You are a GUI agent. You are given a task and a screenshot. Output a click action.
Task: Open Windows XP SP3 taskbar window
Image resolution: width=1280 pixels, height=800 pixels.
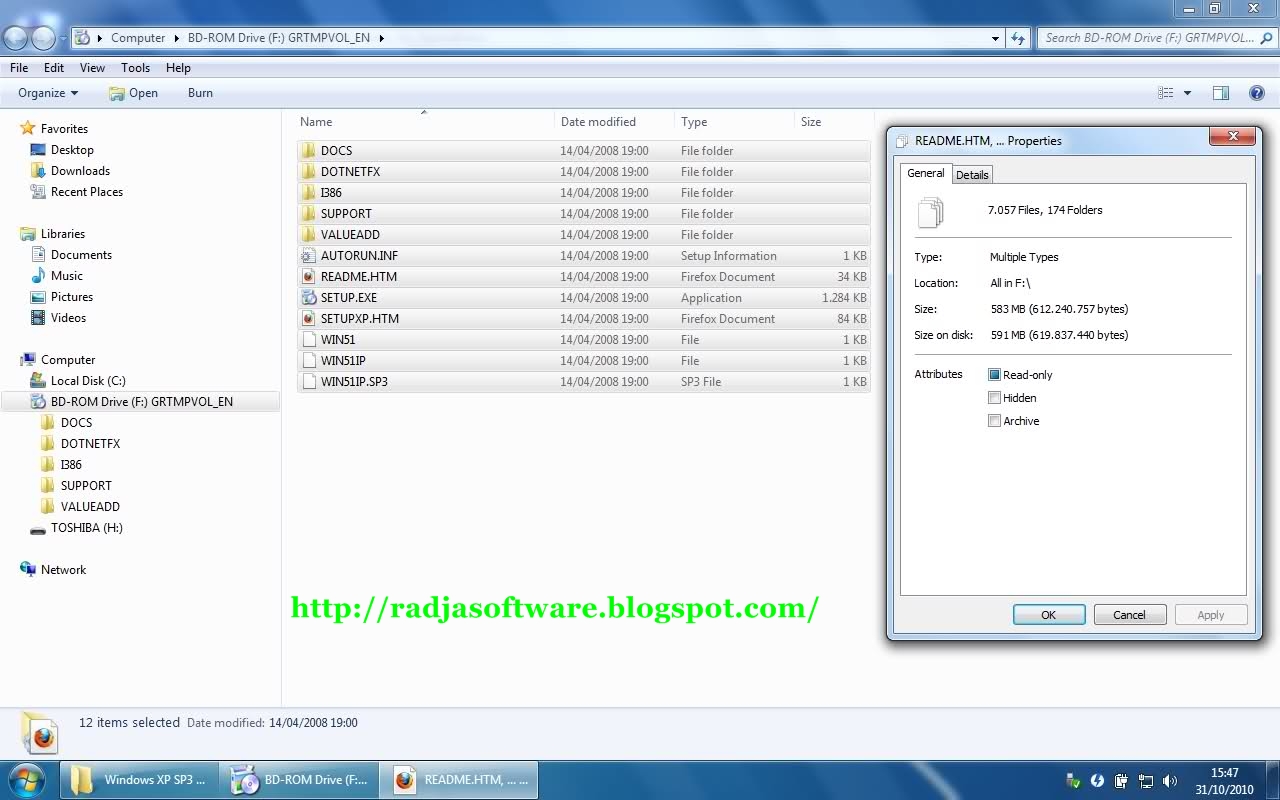[139, 780]
